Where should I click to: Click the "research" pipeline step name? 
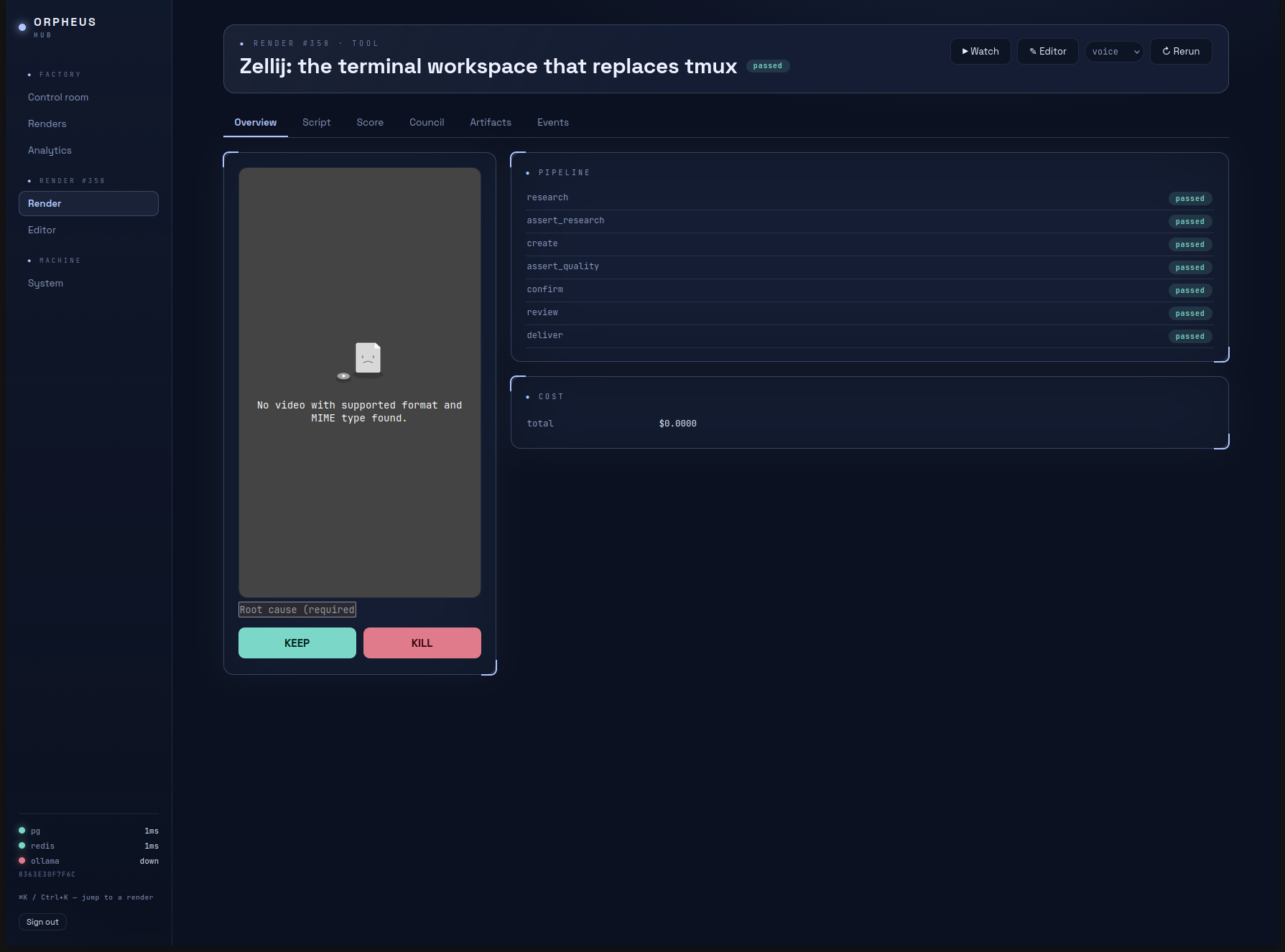coord(547,198)
